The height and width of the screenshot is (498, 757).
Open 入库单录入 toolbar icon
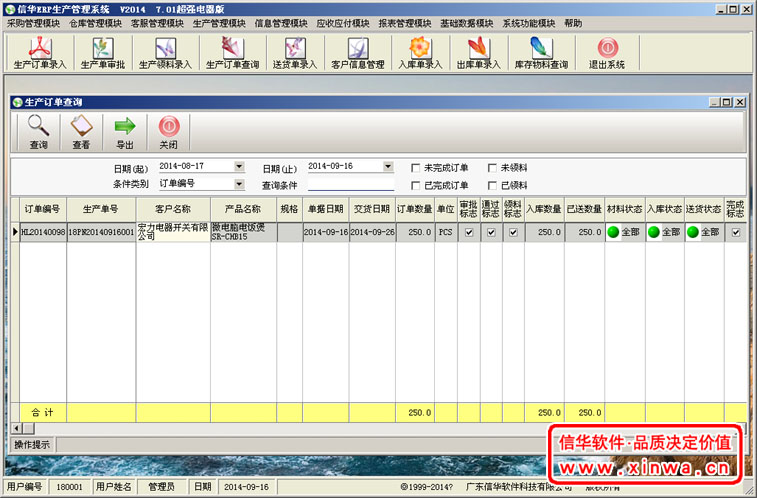420,53
